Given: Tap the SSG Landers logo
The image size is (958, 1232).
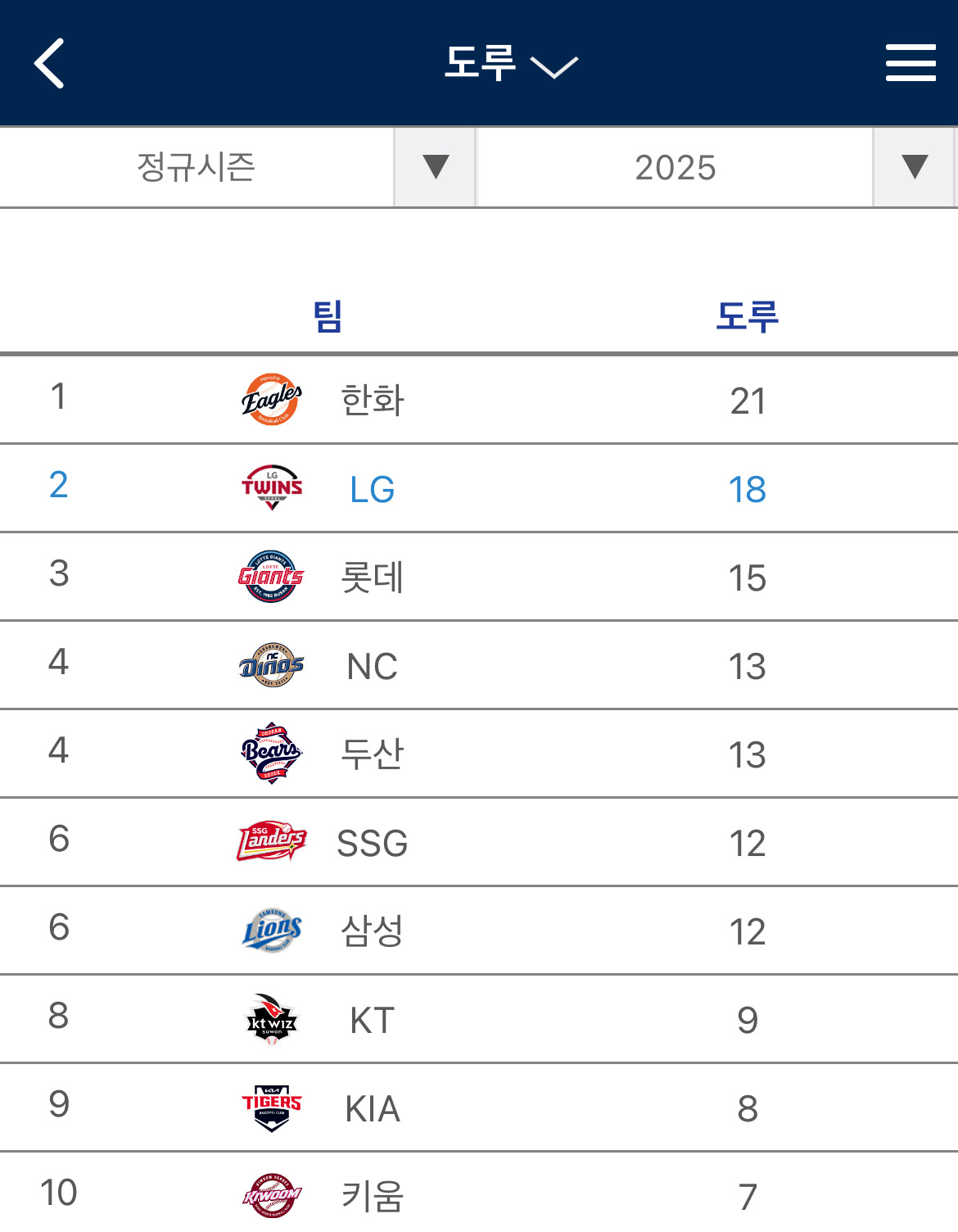Looking at the screenshot, I should click(272, 842).
